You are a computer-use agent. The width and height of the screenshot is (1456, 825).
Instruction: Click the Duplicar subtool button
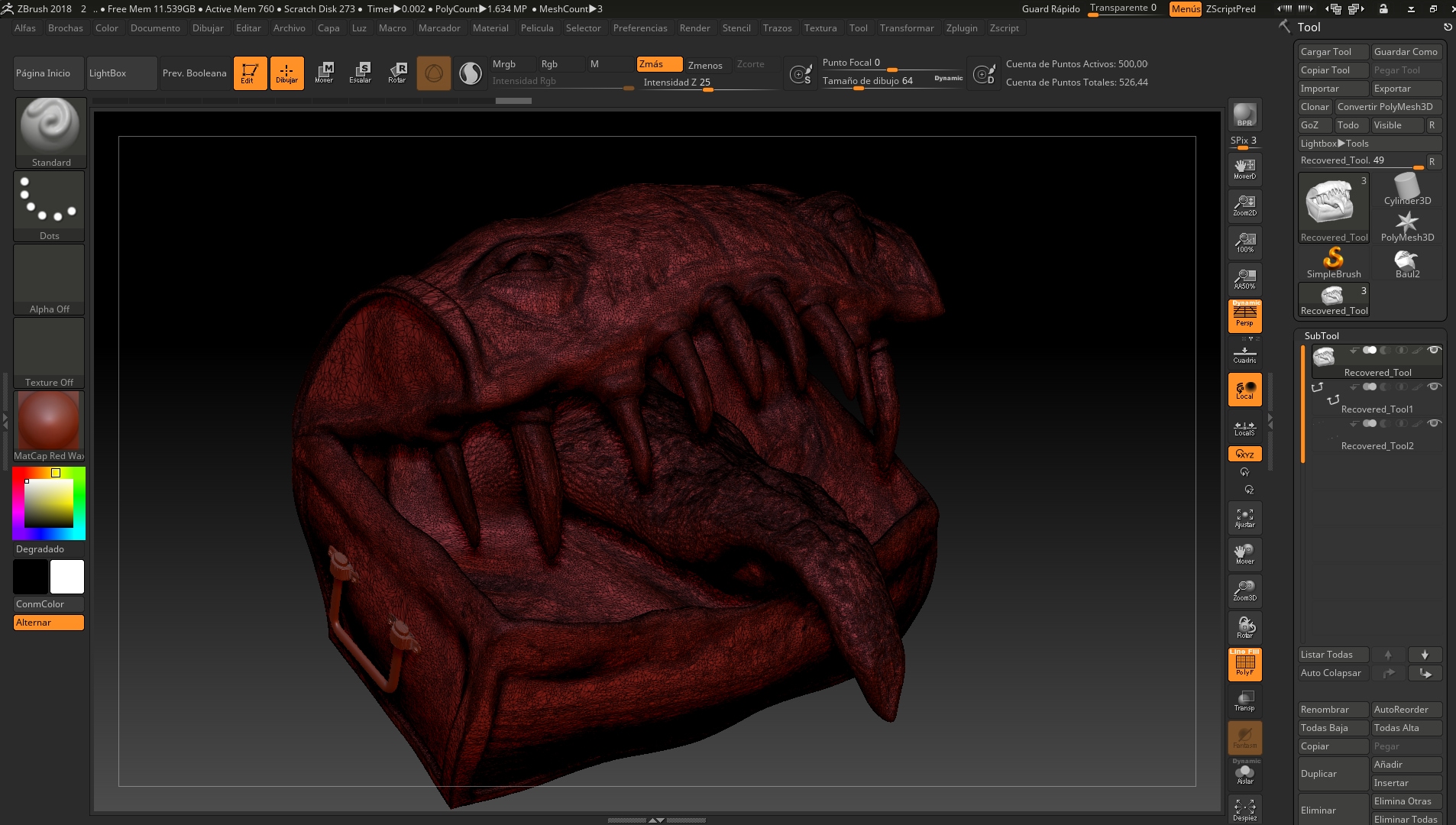[1334, 774]
